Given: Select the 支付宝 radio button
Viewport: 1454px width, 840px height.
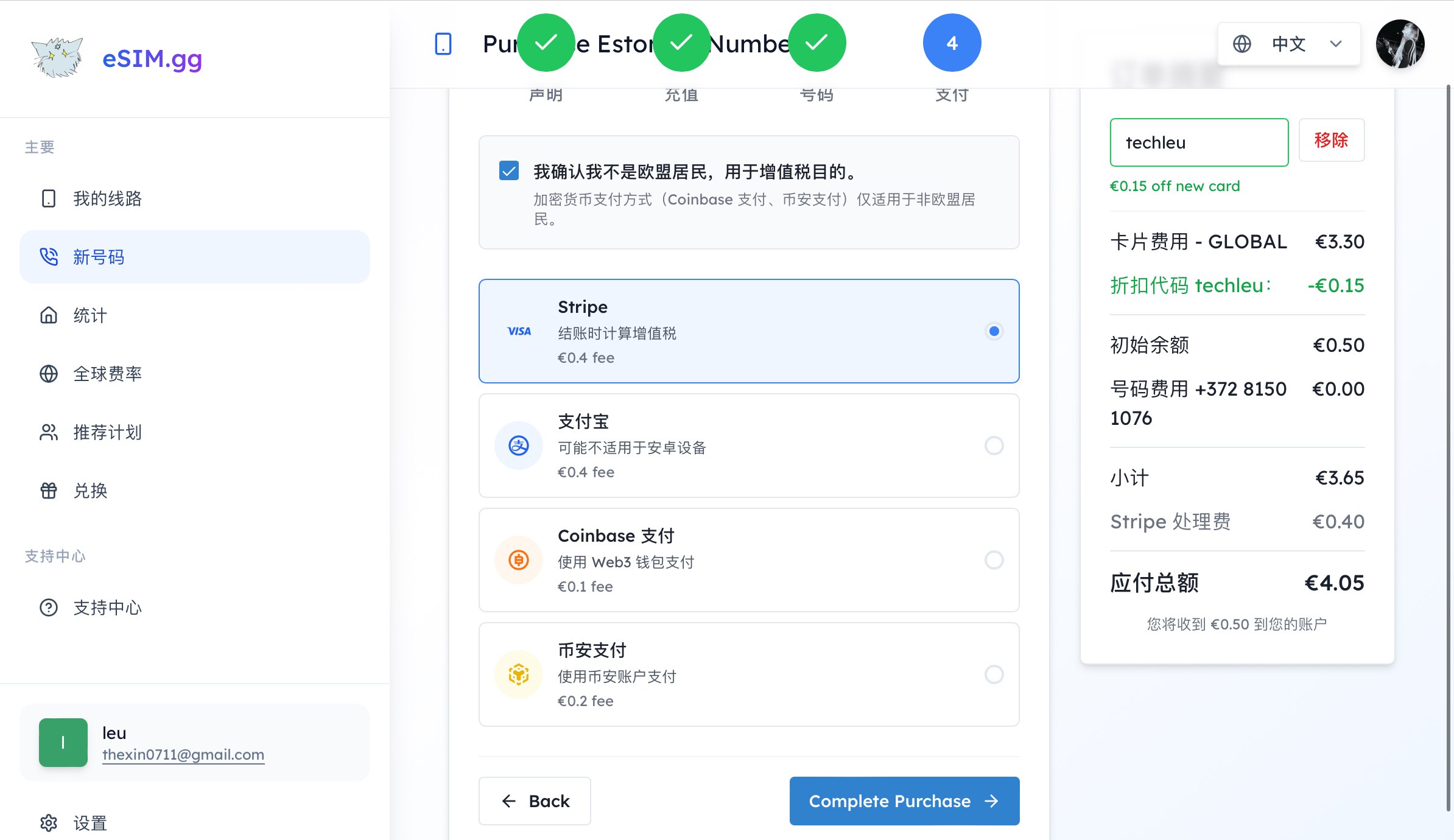Looking at the screenshot, I should [994, 446].
